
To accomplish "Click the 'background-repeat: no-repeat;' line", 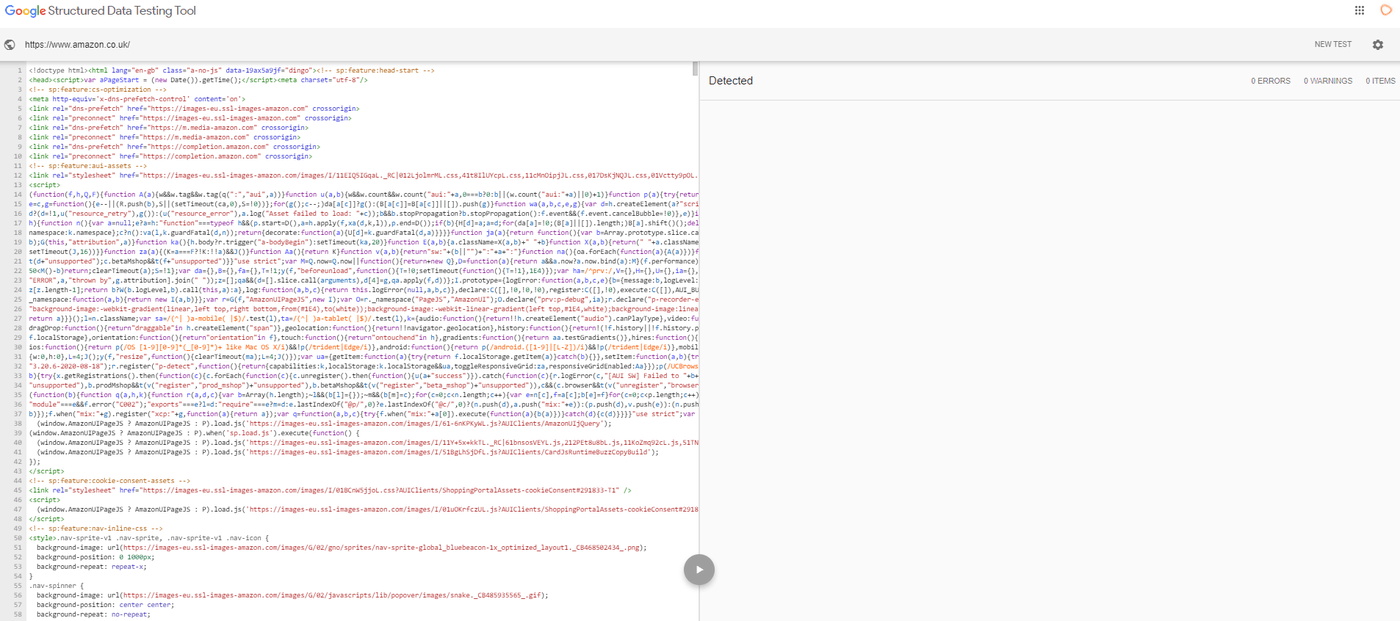I will coord(95,615).
